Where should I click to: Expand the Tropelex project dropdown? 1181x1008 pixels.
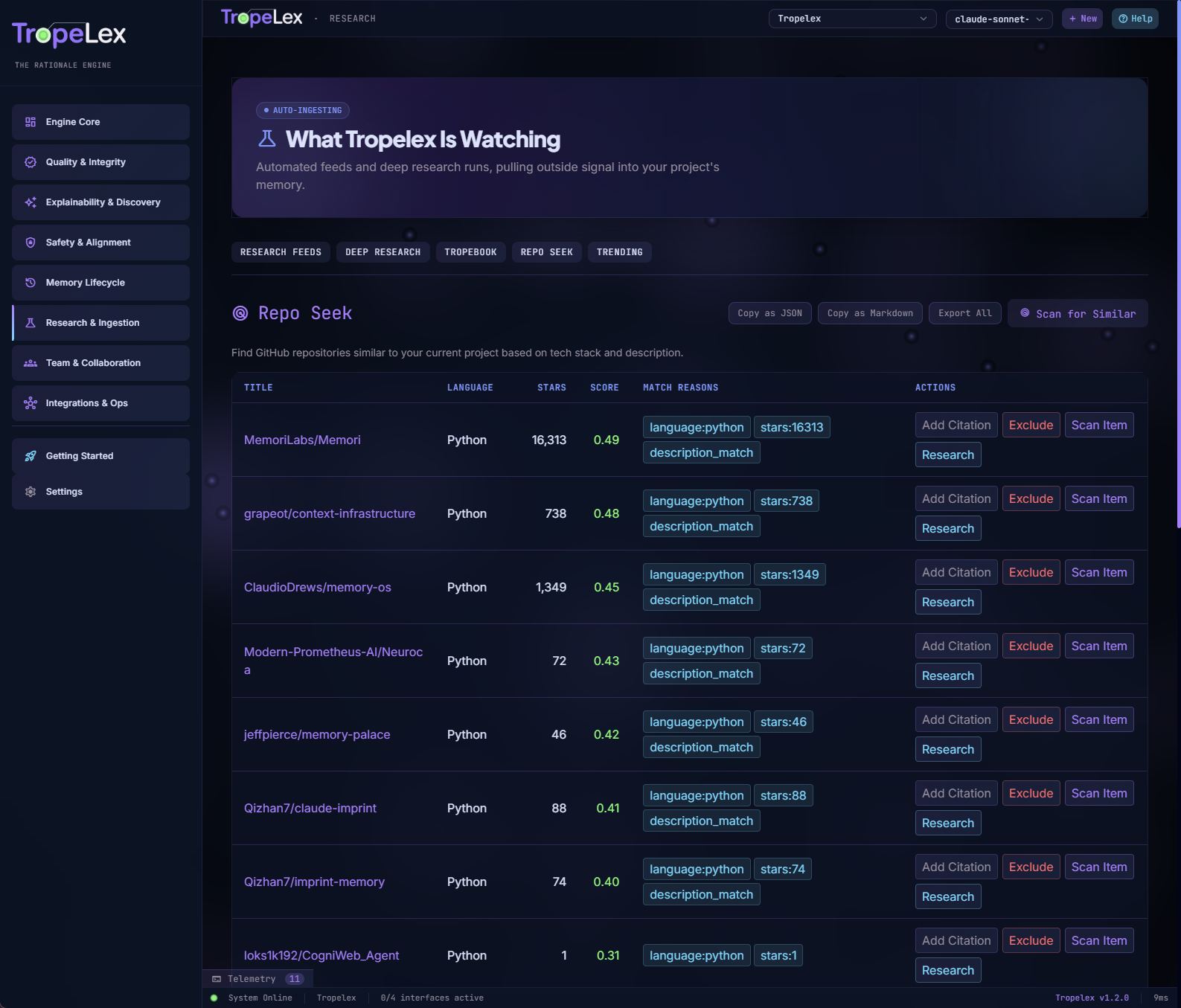(852, 19)
